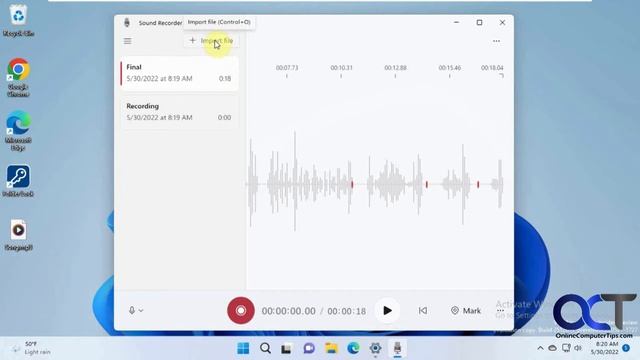Screen dimensions: 640x360
Task: Open Google Chrome desktop shortcut
Action: [18, 77]
